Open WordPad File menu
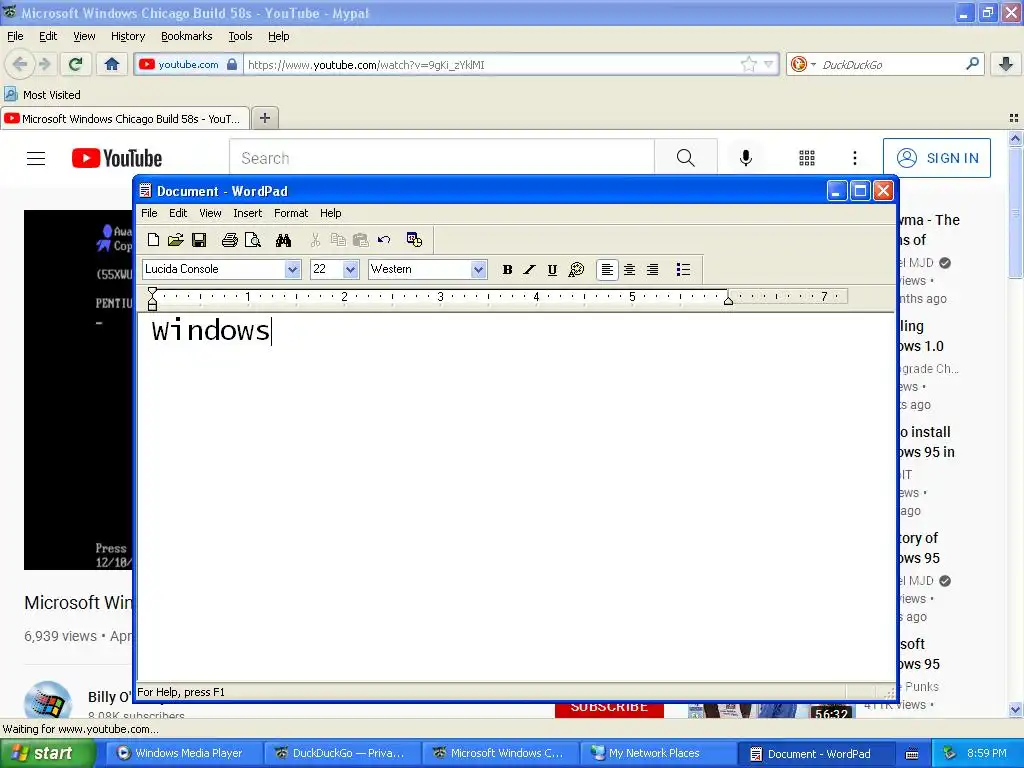The image size is (1024, 768). [x=149, y=213]
